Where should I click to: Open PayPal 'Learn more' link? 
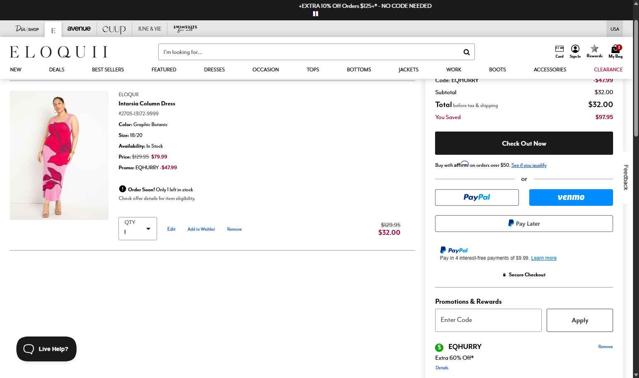click(544, 258)
